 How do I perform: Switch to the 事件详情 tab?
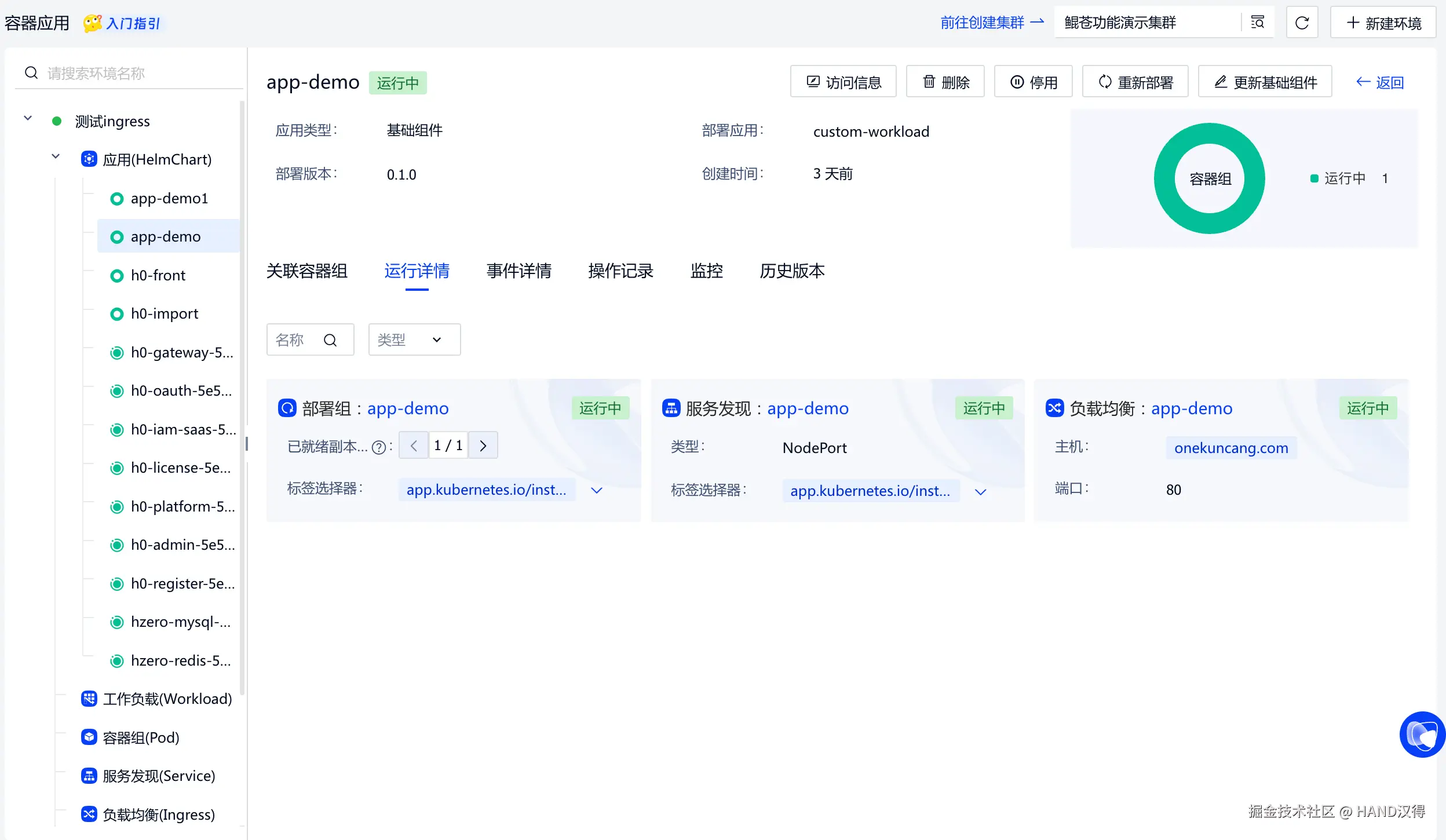click(518, 271)
